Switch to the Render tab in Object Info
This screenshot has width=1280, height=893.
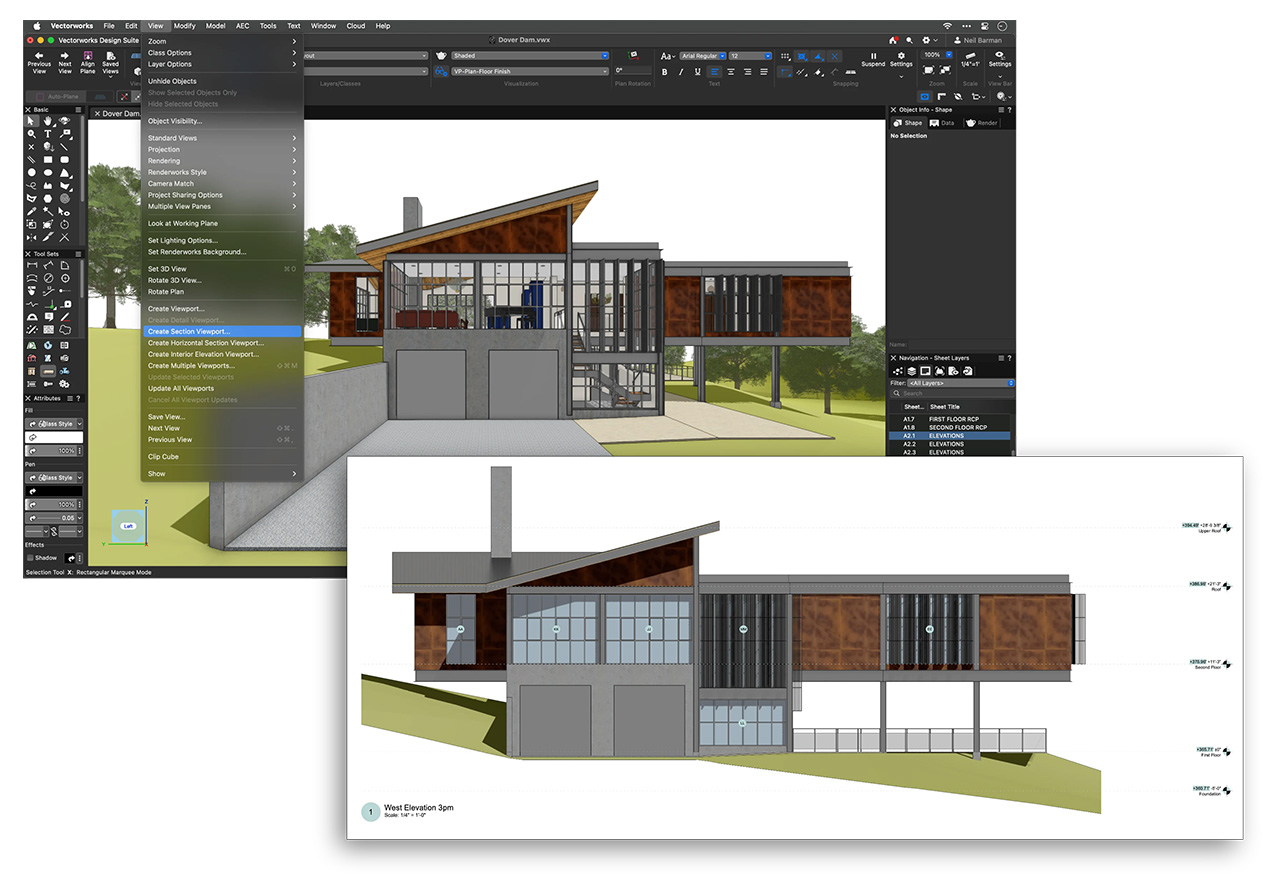click(x=981, y=123)
